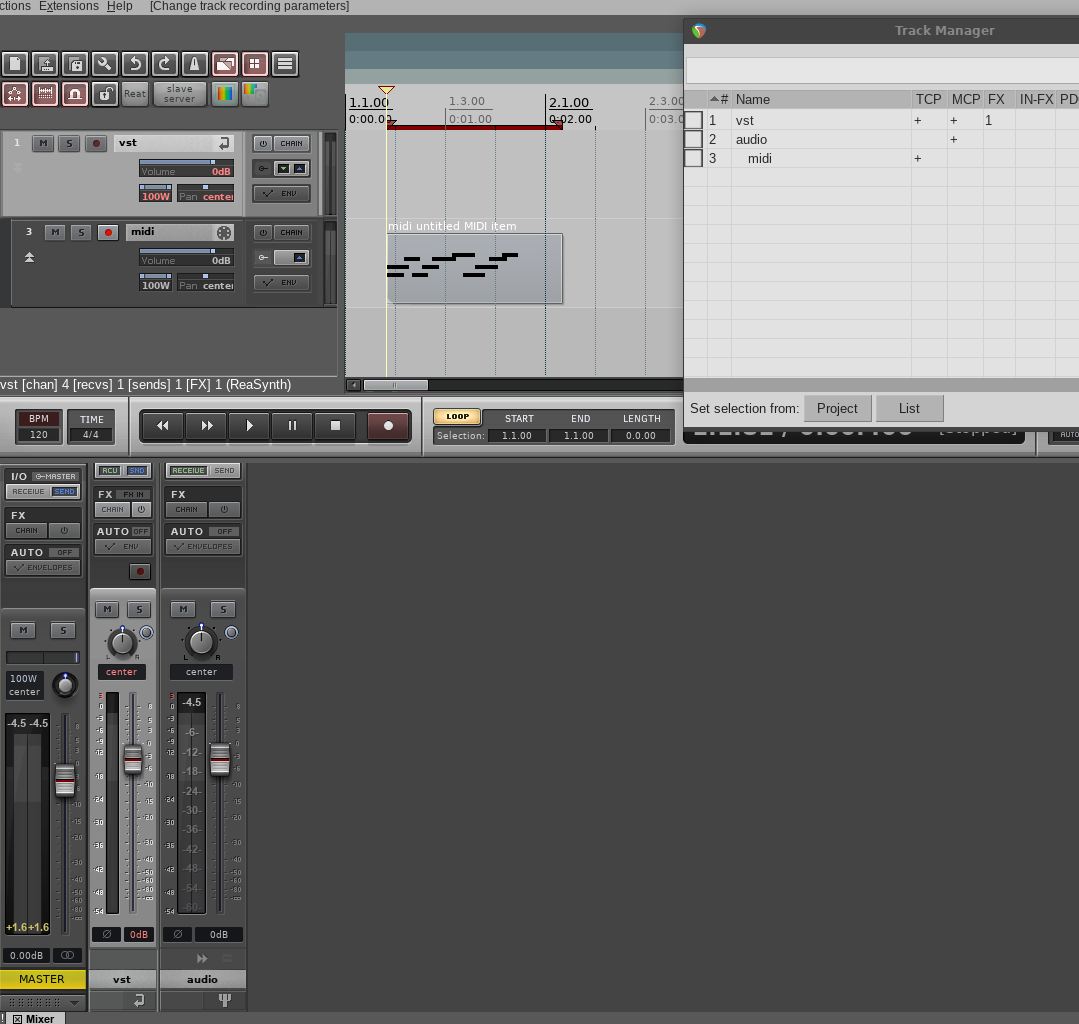
Task: Open the Help menu
Action: pos(120,6)
